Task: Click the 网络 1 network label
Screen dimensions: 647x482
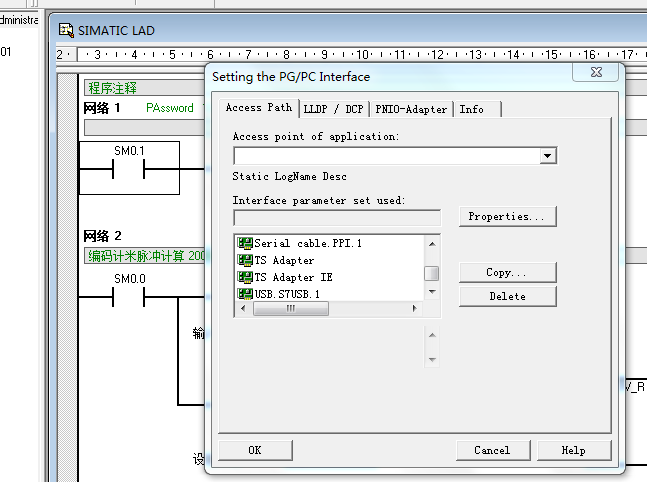Action: [102, 108]
